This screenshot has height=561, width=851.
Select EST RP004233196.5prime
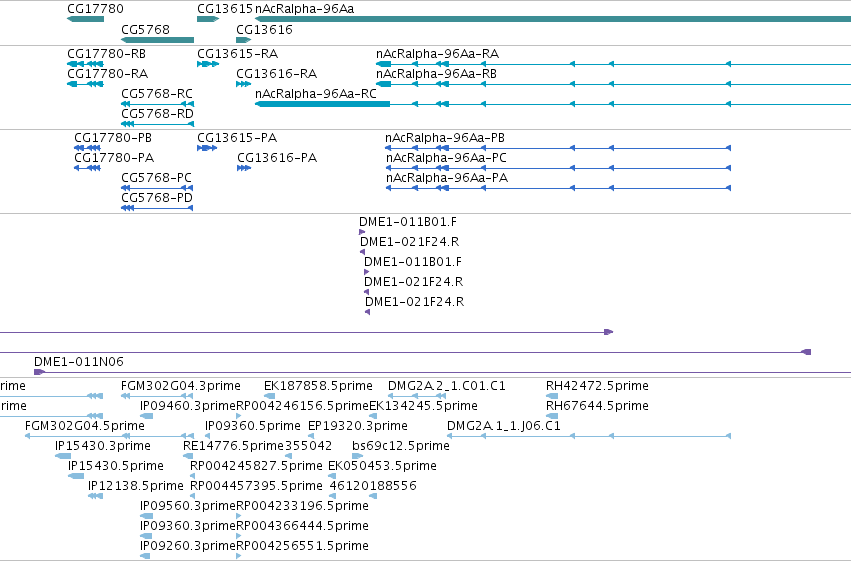(302, 506)
